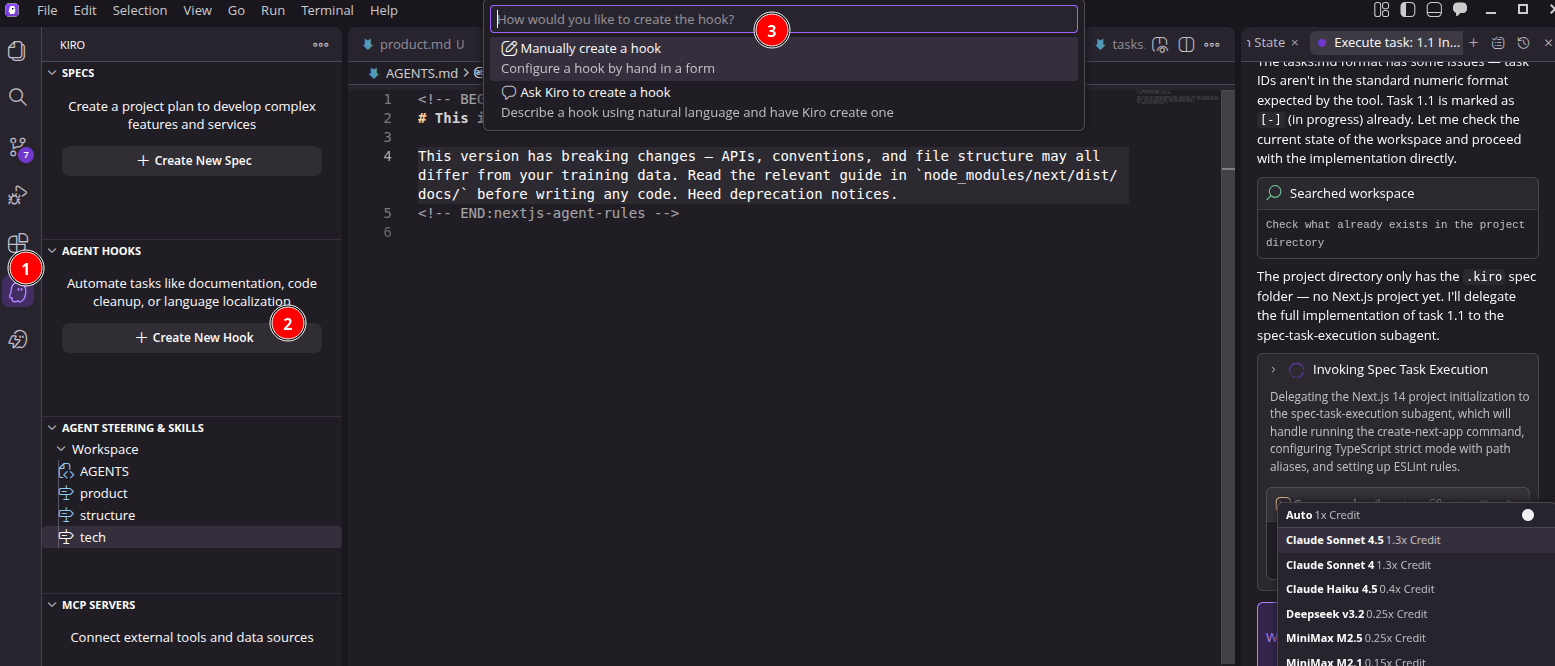Toggle the chat panel icon
The height and width of the screenshot is (666, 1555).
[1460, 10]
